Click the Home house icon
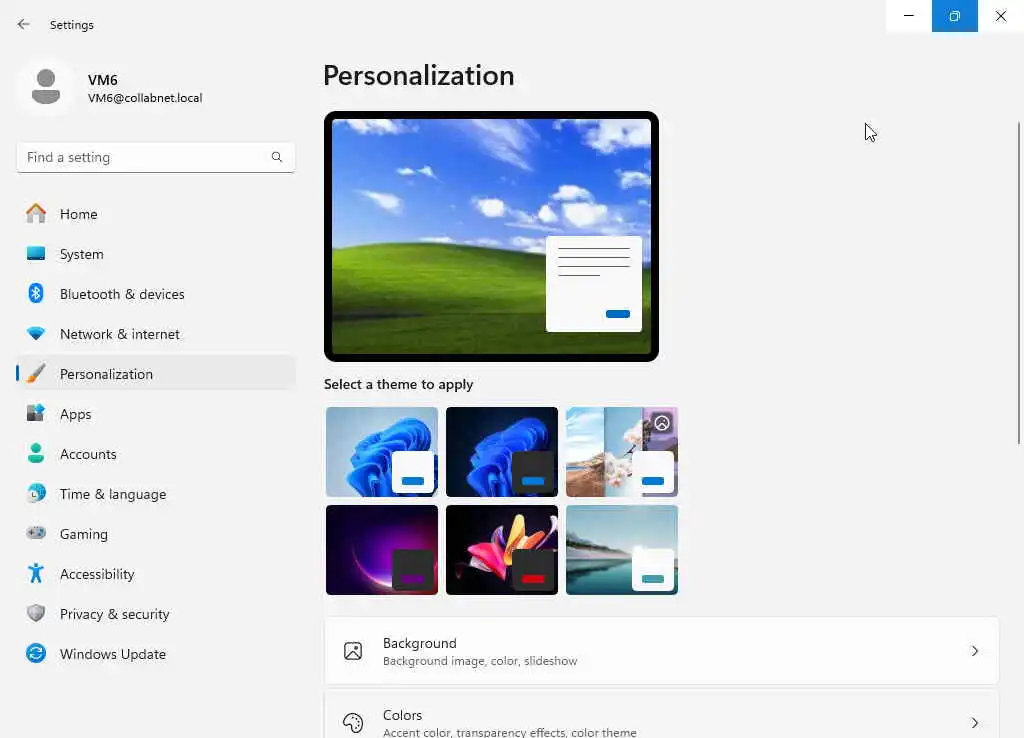 tap(36, 214)
